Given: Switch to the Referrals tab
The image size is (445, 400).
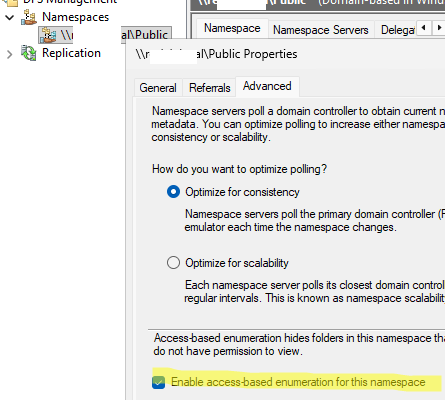Looking at the screenshot, I should coord(210,88).
